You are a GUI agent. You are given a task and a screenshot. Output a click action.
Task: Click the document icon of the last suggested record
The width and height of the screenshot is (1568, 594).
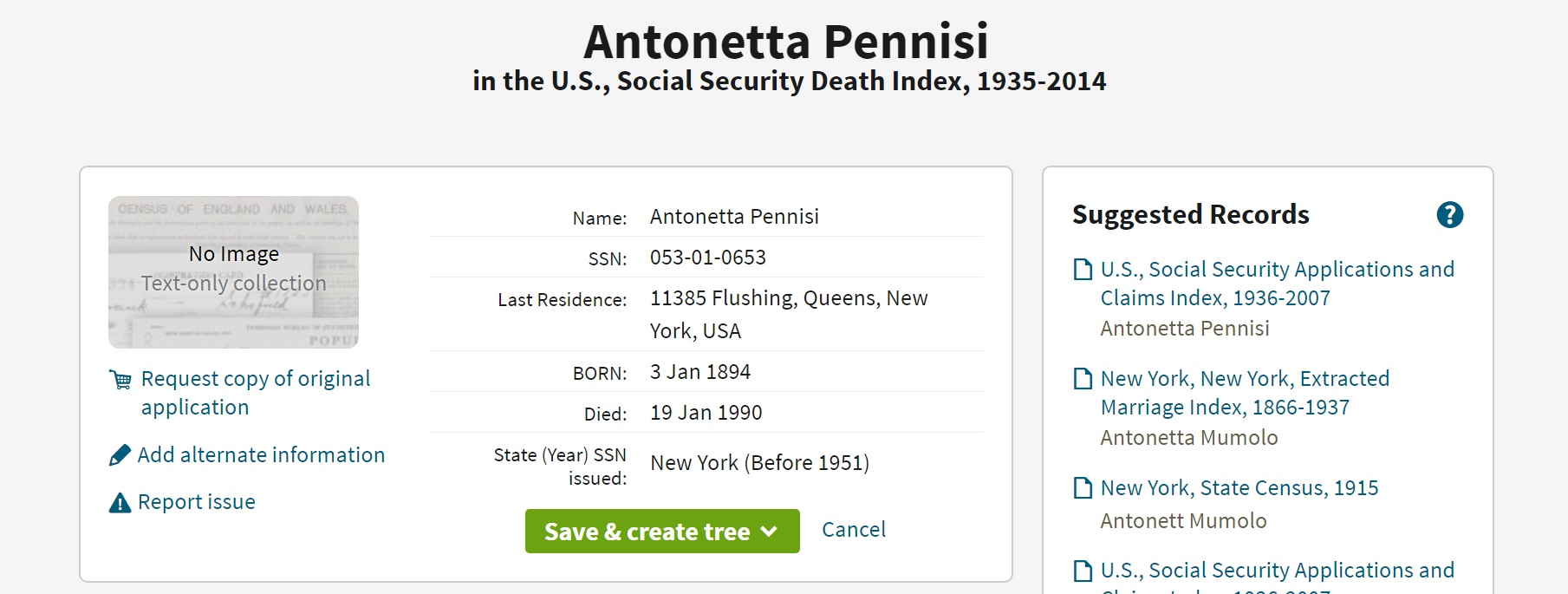coord(1083,571)
